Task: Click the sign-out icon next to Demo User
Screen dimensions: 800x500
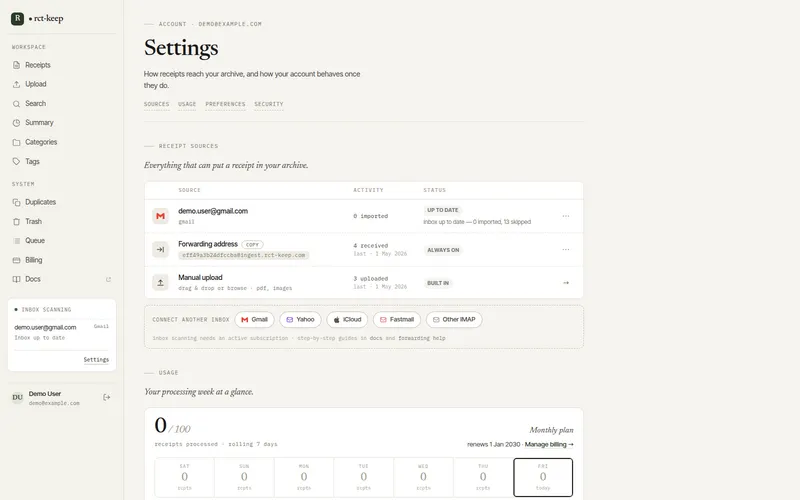Action: [107, 397]
